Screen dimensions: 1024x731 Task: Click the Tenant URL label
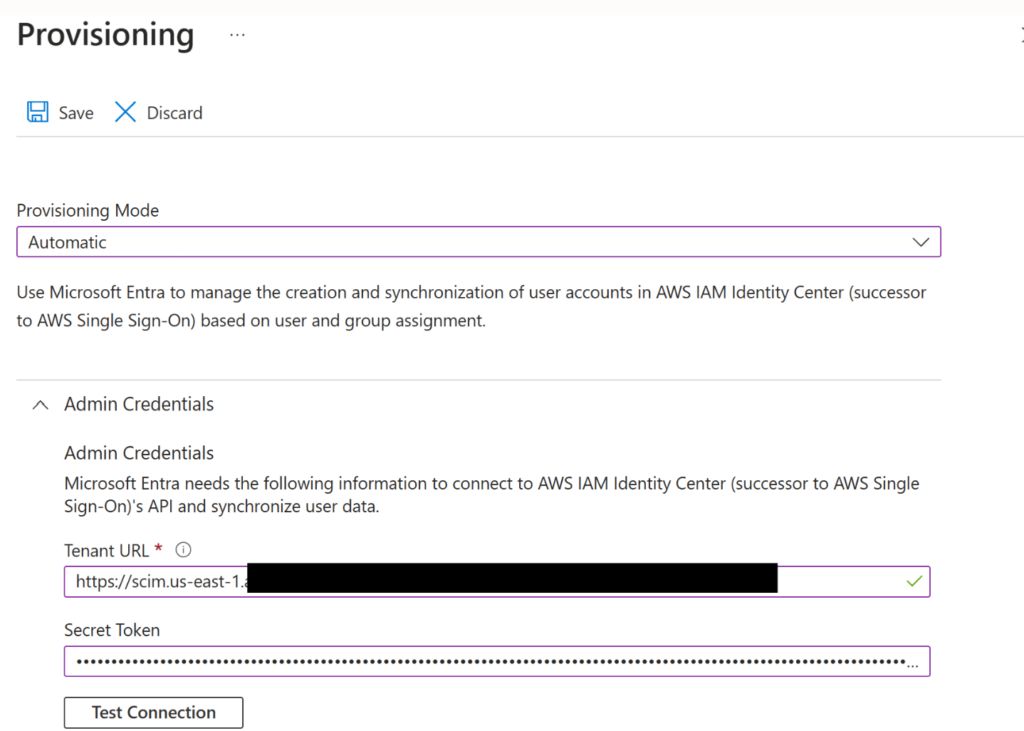coord(106,551)
